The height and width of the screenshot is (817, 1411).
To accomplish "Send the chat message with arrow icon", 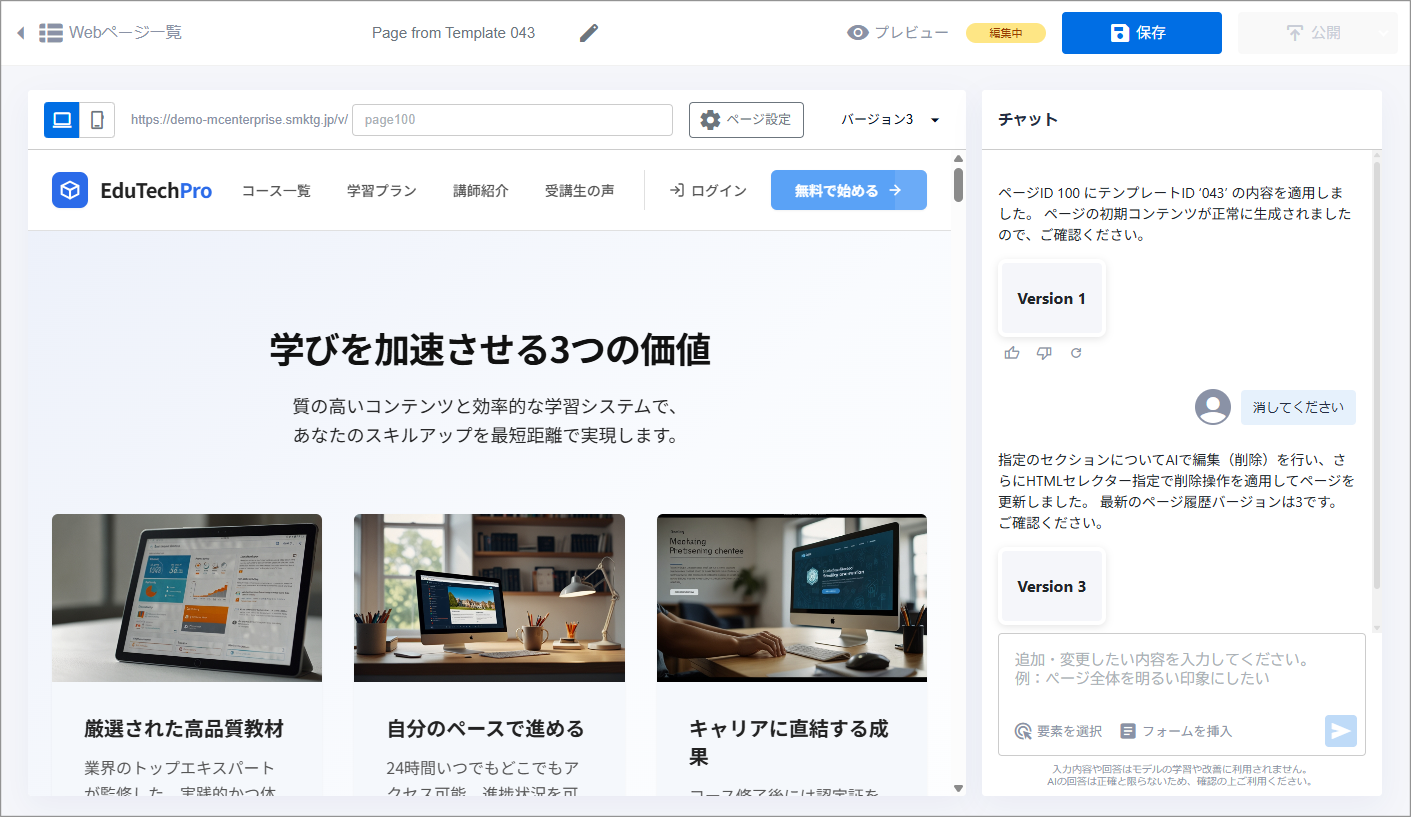I will pyautogui.click(x=1341, y=731).
